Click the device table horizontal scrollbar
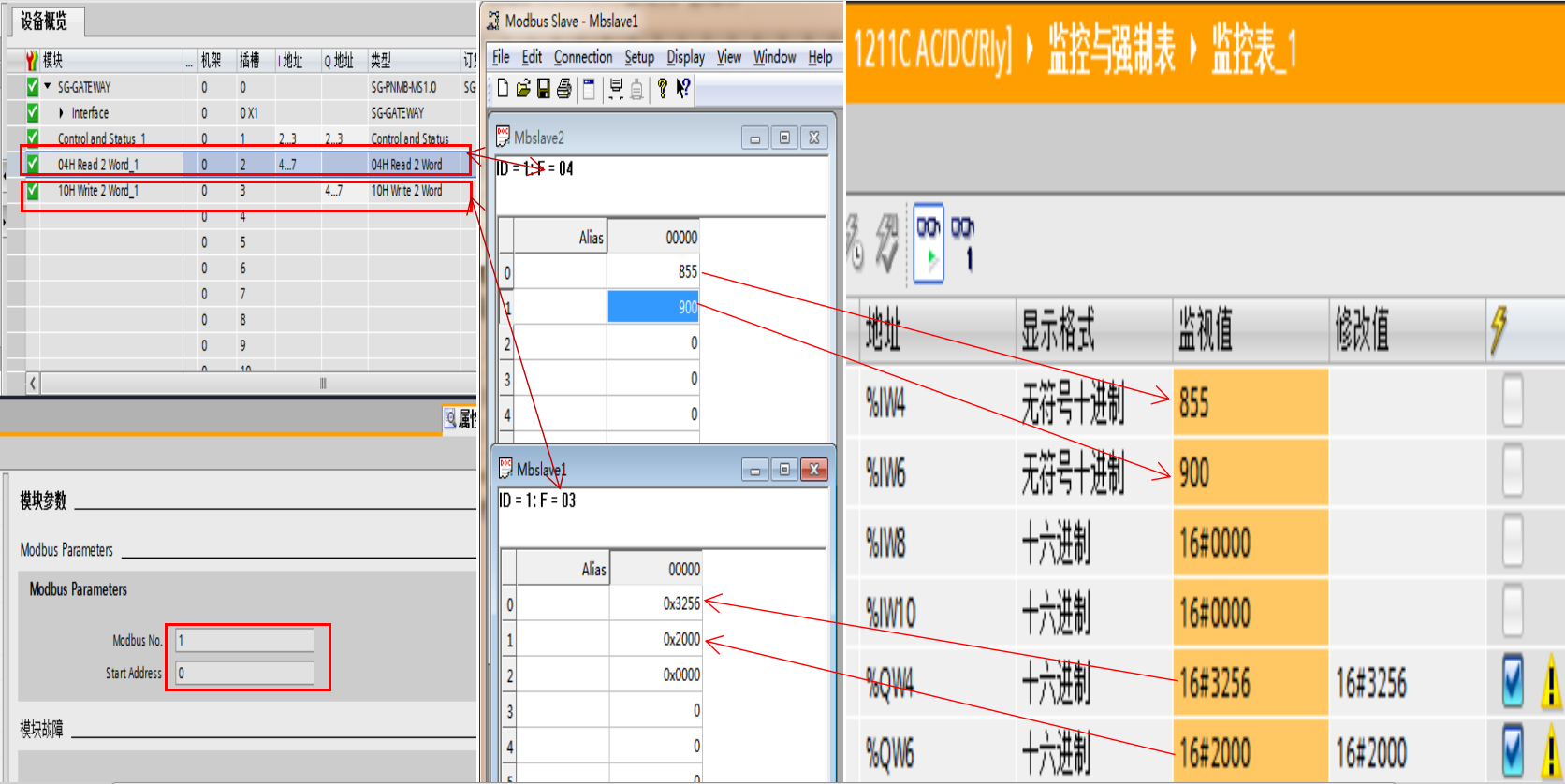Image resolution: width=1565 pixels, height=784 pixels. (259, 383)
